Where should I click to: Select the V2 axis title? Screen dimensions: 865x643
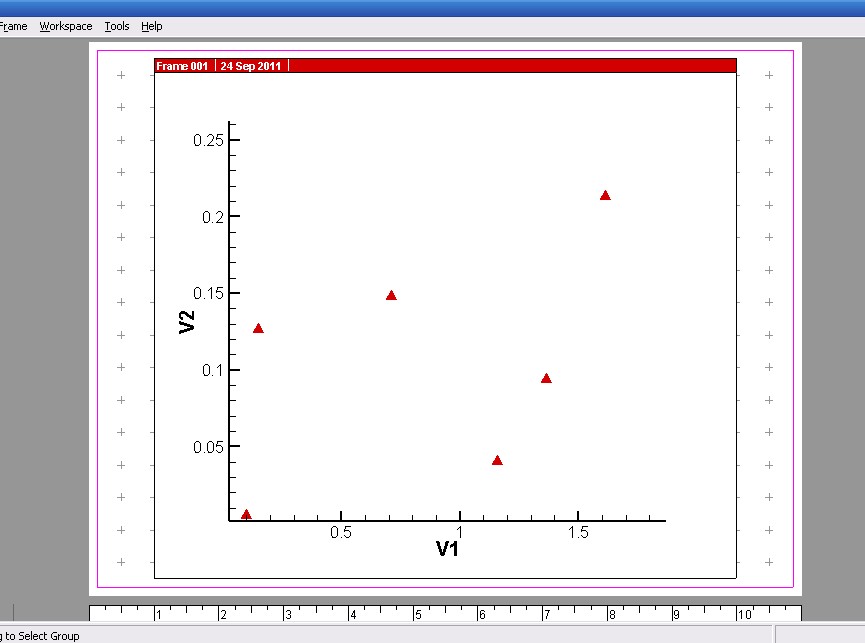[x=187, y=321]
